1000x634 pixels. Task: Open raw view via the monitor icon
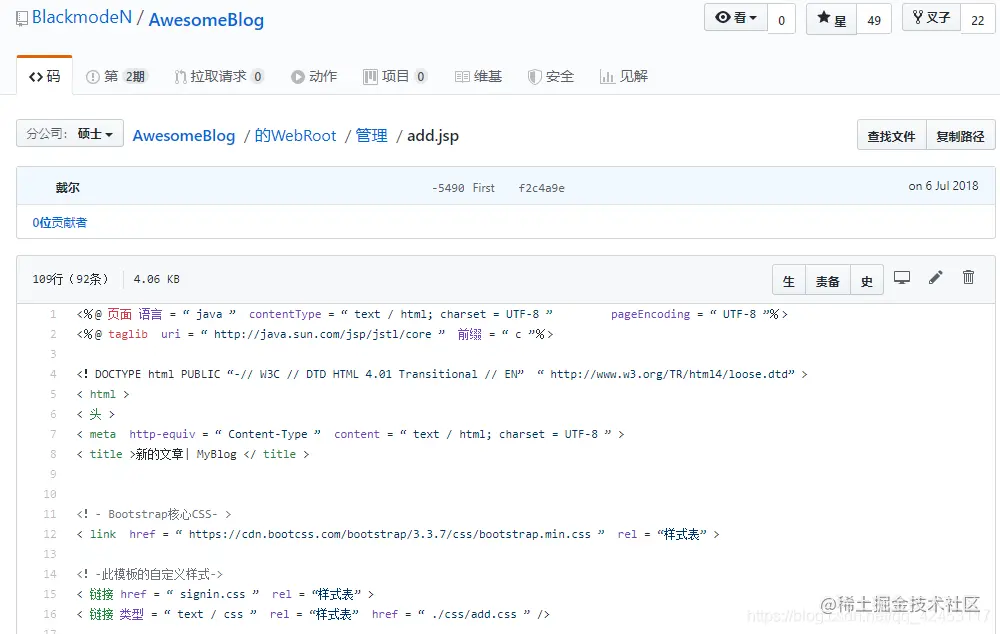click(x=902, y=277)
